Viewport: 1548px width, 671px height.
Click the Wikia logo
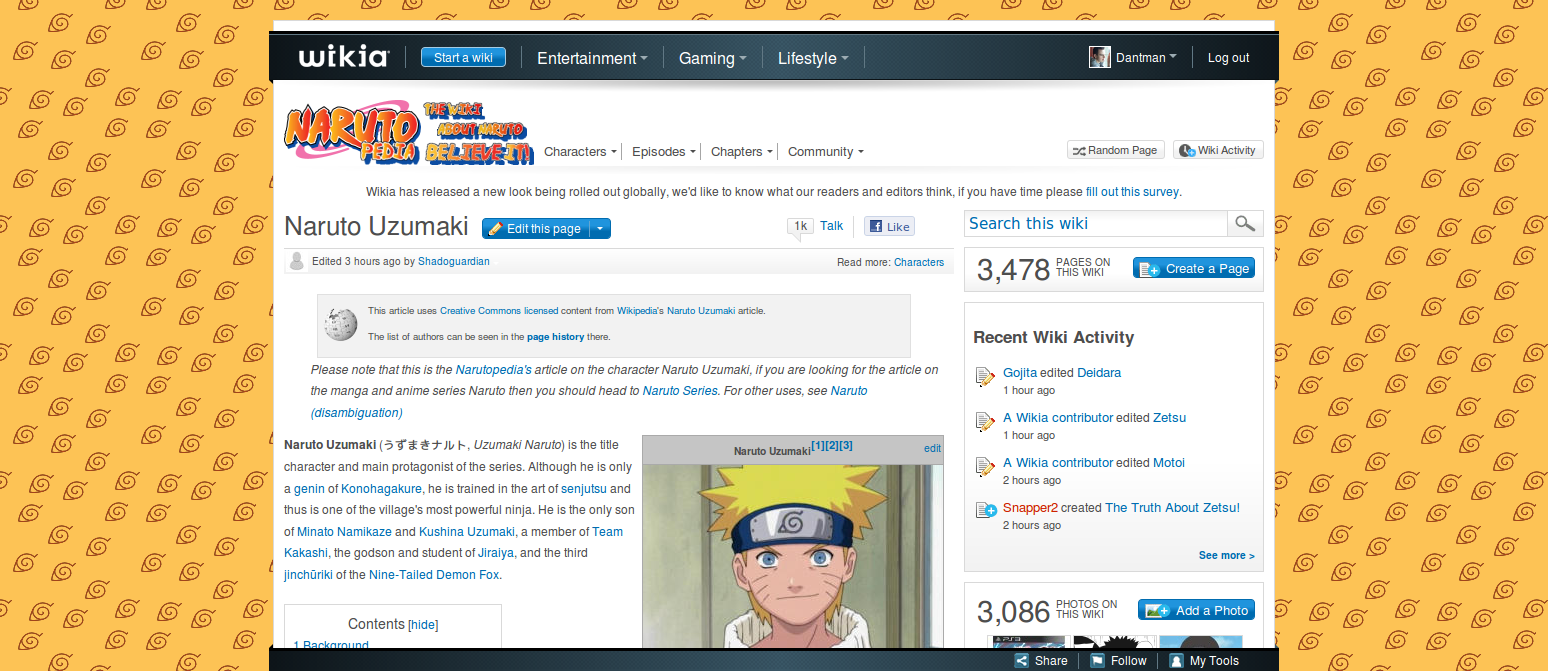[x=343, y=57]
